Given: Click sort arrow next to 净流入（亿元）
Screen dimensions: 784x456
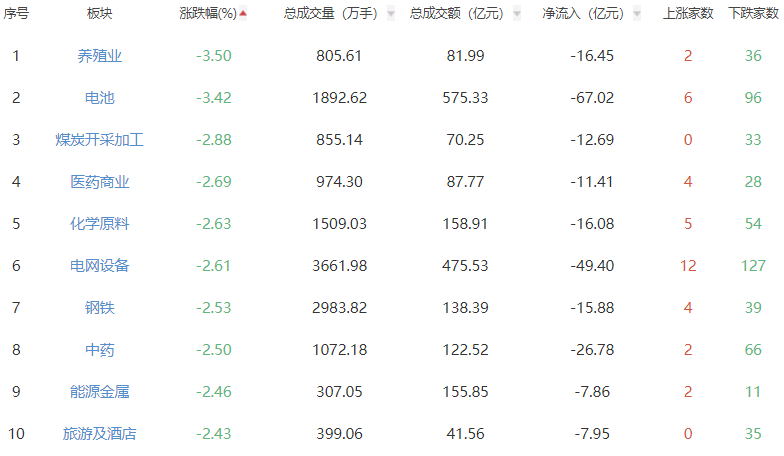Looking at the screenshot, I should tap(637, 15).
